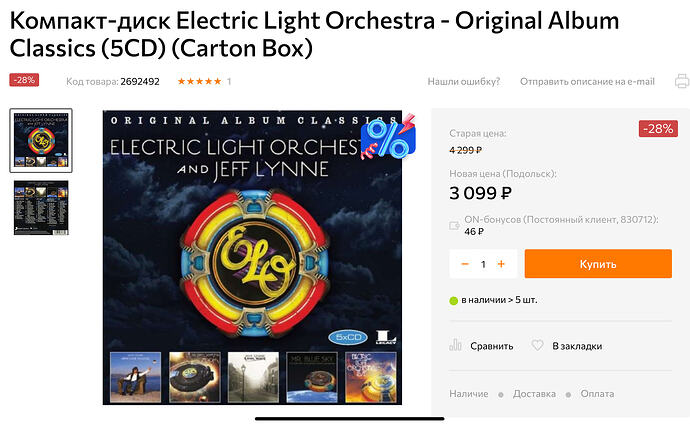Select the back cover thumbnail
The height and width of the screenshot is (424, 690).
click(41, 207)
